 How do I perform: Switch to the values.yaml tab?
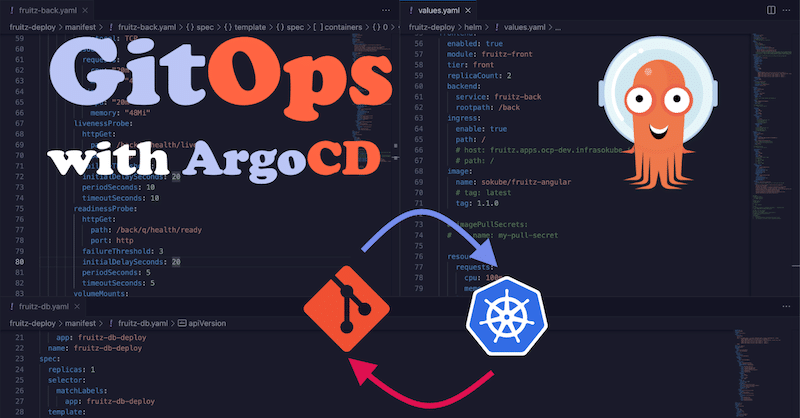click(439, 10)
